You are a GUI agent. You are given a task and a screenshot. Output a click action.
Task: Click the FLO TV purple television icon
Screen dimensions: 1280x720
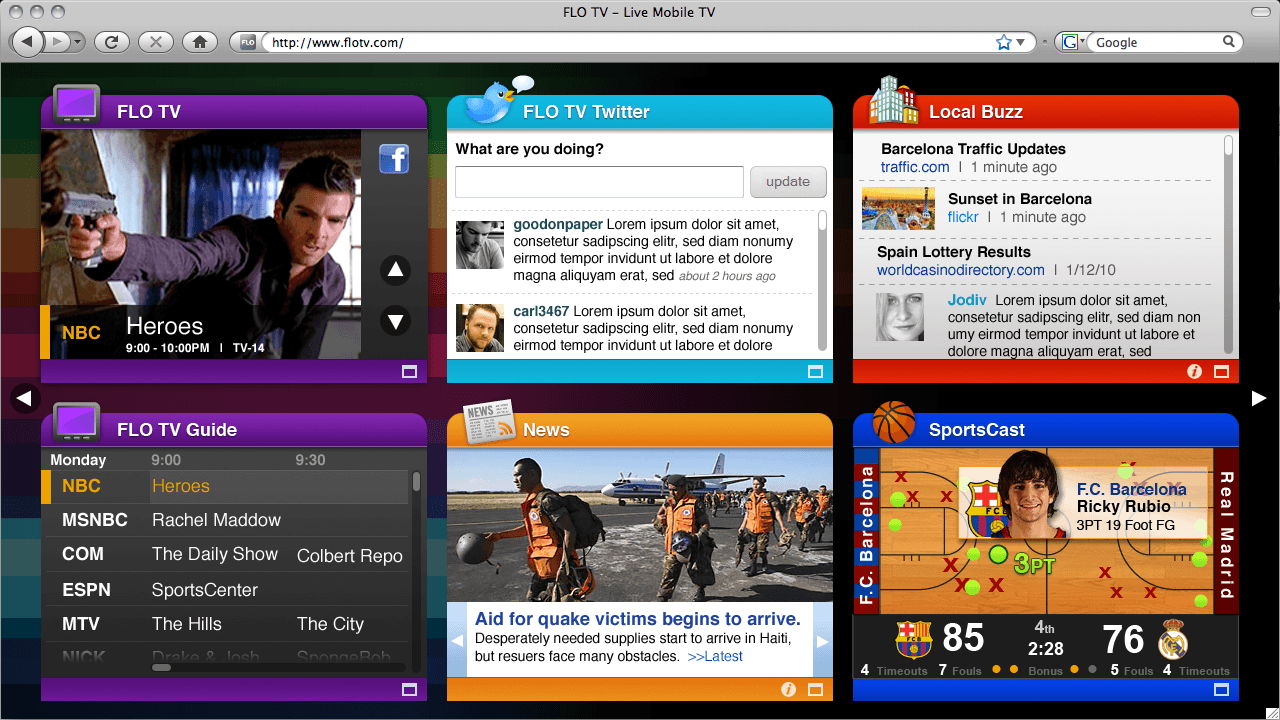76,104
